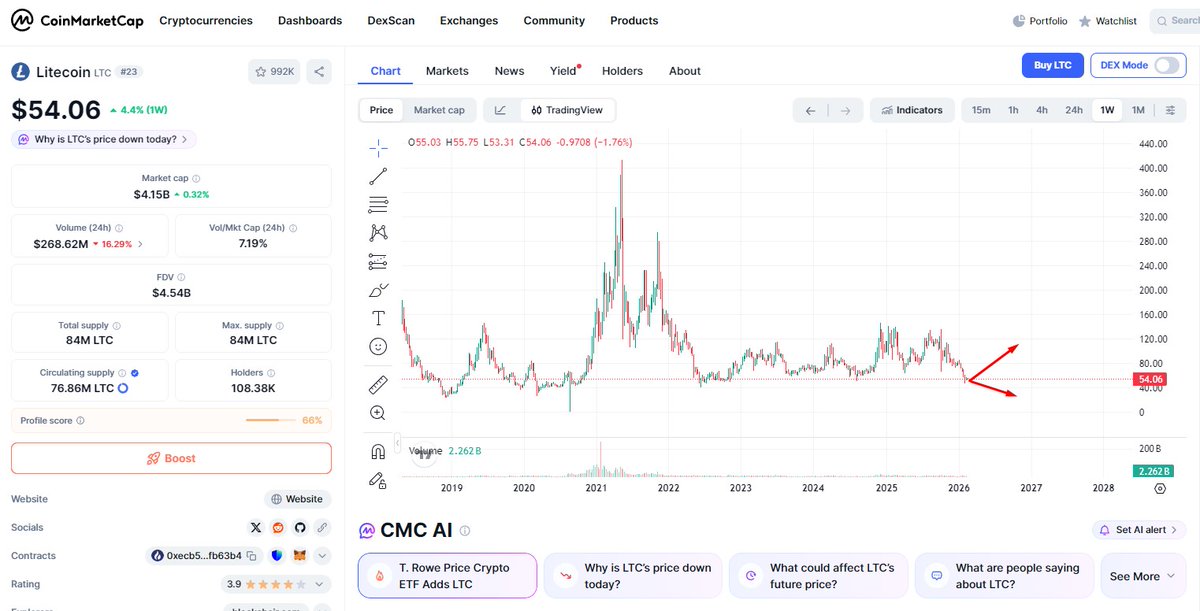Expand the Volume (24h) details arrow

pyautogui.click(x=140, y=243)
